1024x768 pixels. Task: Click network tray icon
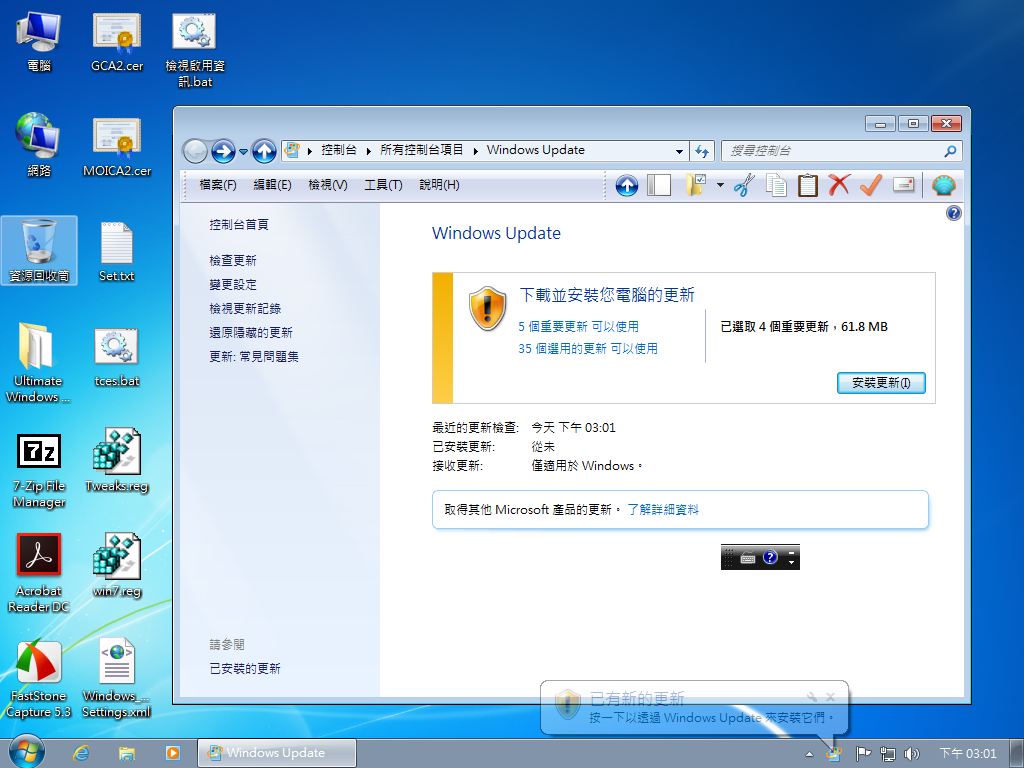coord(888,754)
